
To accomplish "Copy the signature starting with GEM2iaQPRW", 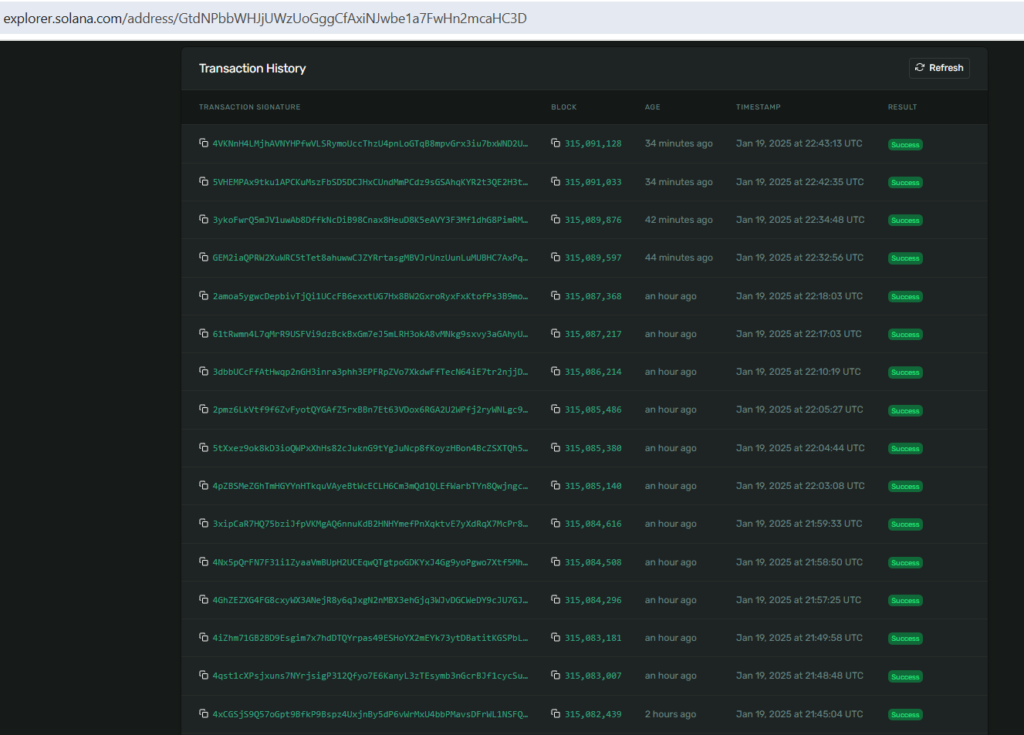I will [x=203, y=258].
